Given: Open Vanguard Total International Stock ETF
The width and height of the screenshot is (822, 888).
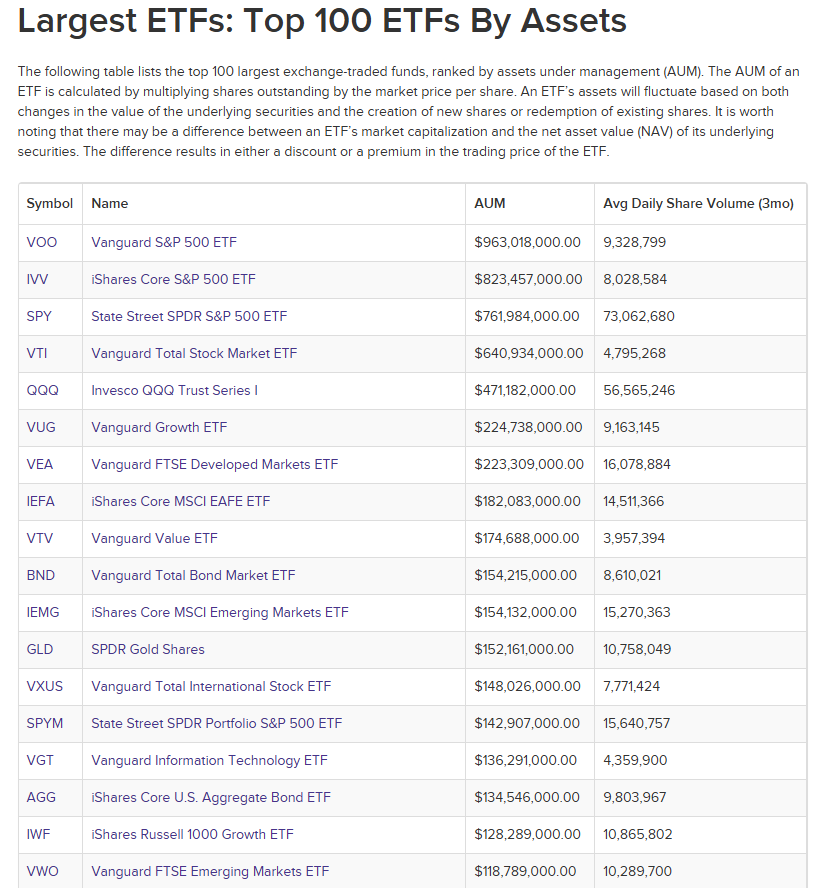Looking at the screenshot, I should (211, 686).
